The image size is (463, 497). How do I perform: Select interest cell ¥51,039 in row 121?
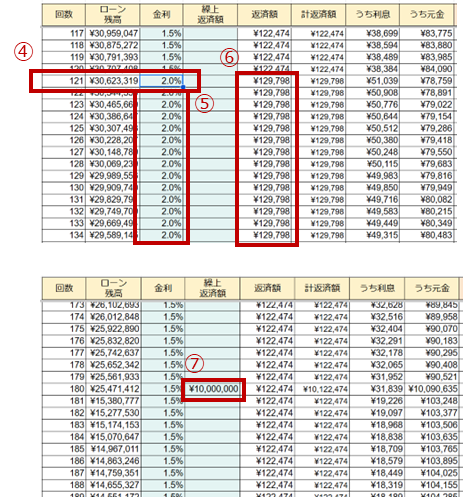click(x=373, y=81)
